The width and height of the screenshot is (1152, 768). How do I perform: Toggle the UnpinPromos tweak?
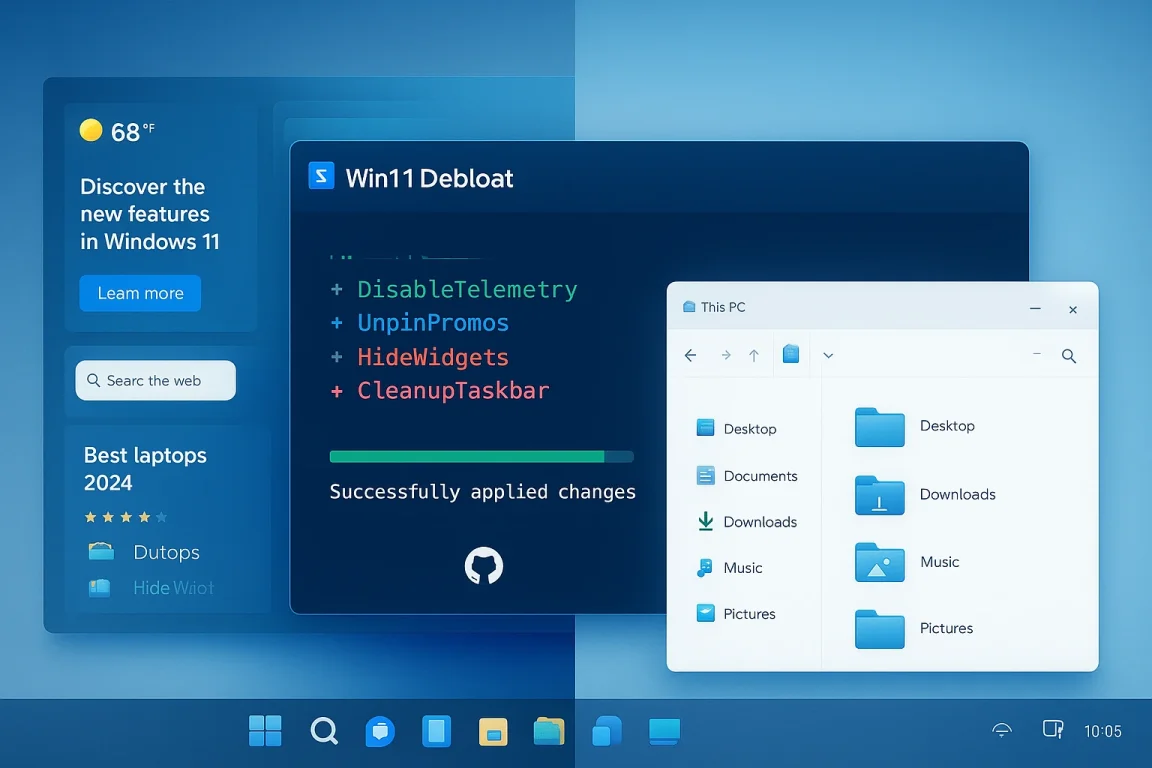click(x=433, y=322)
